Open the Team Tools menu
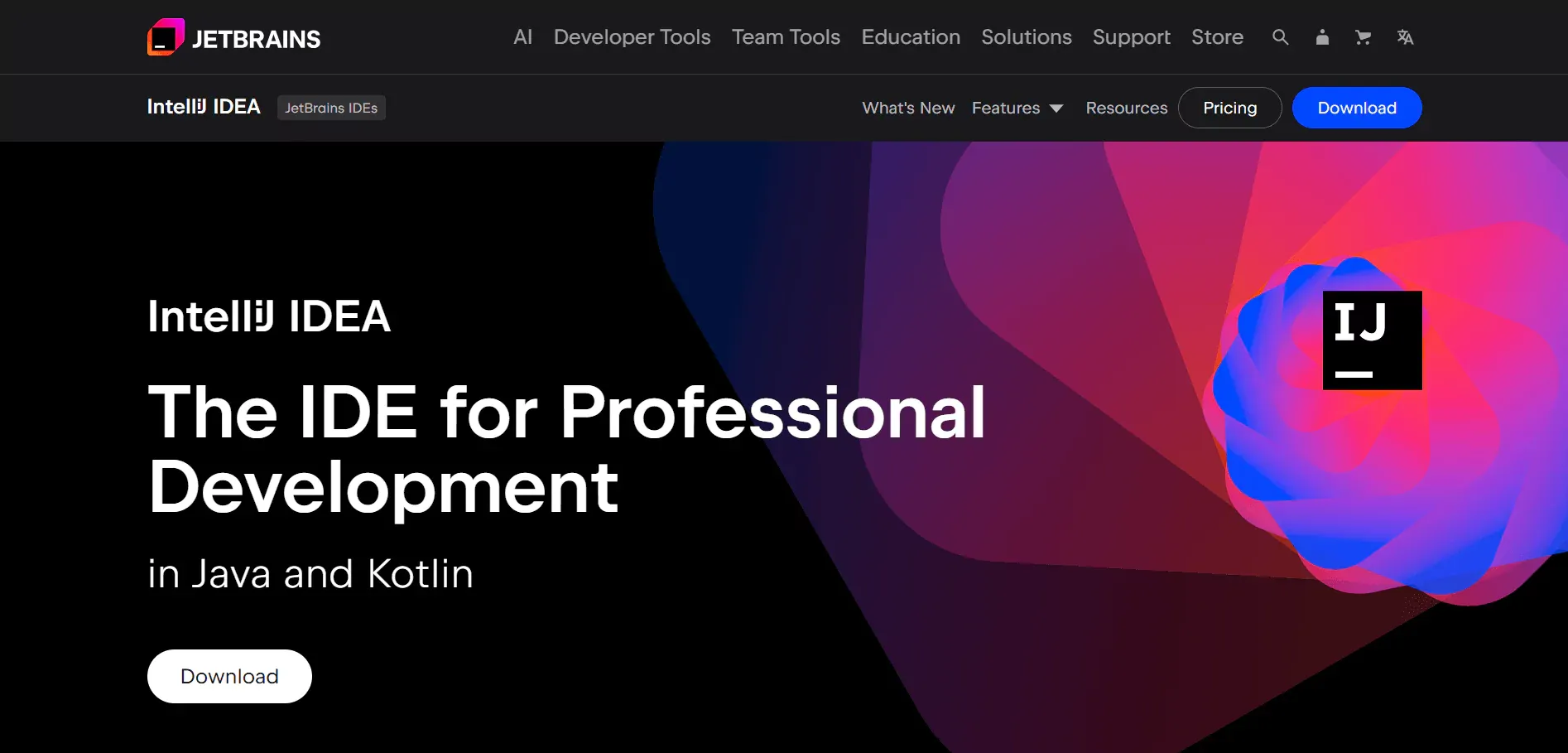This screenshot has width=1568, height=753. 786,37
